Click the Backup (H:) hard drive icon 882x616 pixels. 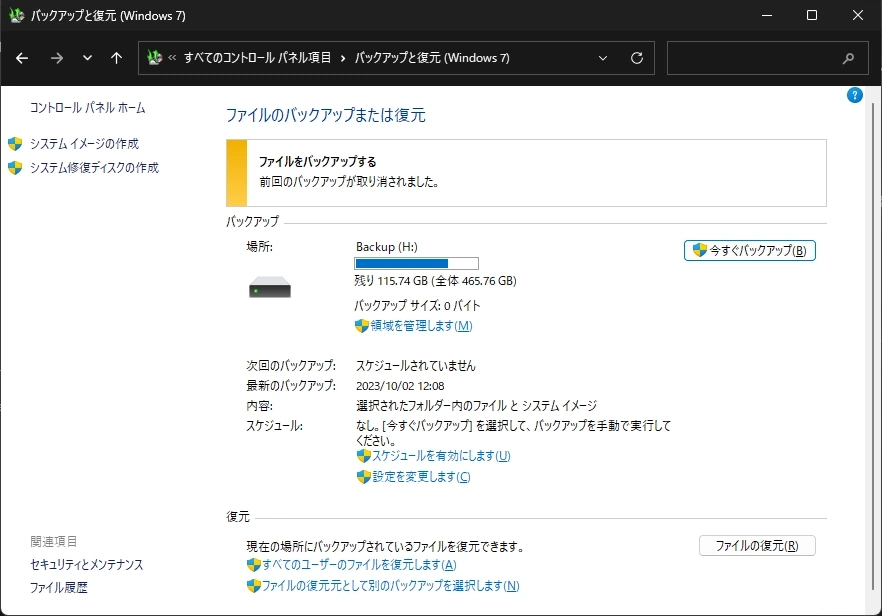click(x=270, y=288)
